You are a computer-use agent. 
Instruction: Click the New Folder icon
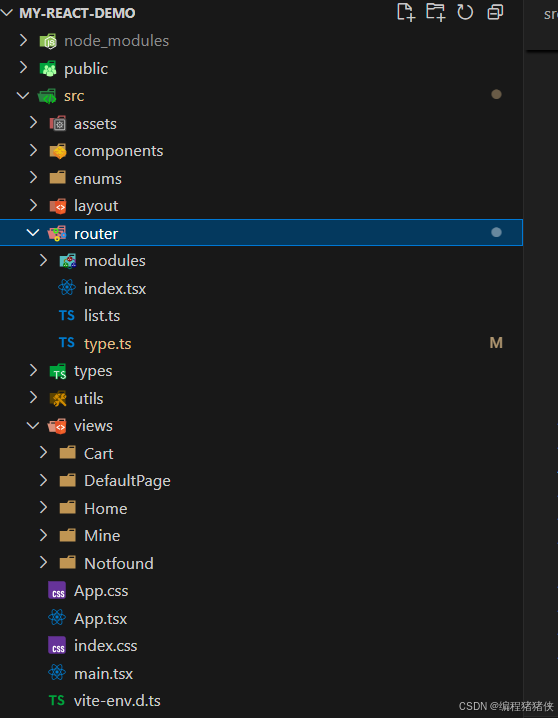[435, 12]
